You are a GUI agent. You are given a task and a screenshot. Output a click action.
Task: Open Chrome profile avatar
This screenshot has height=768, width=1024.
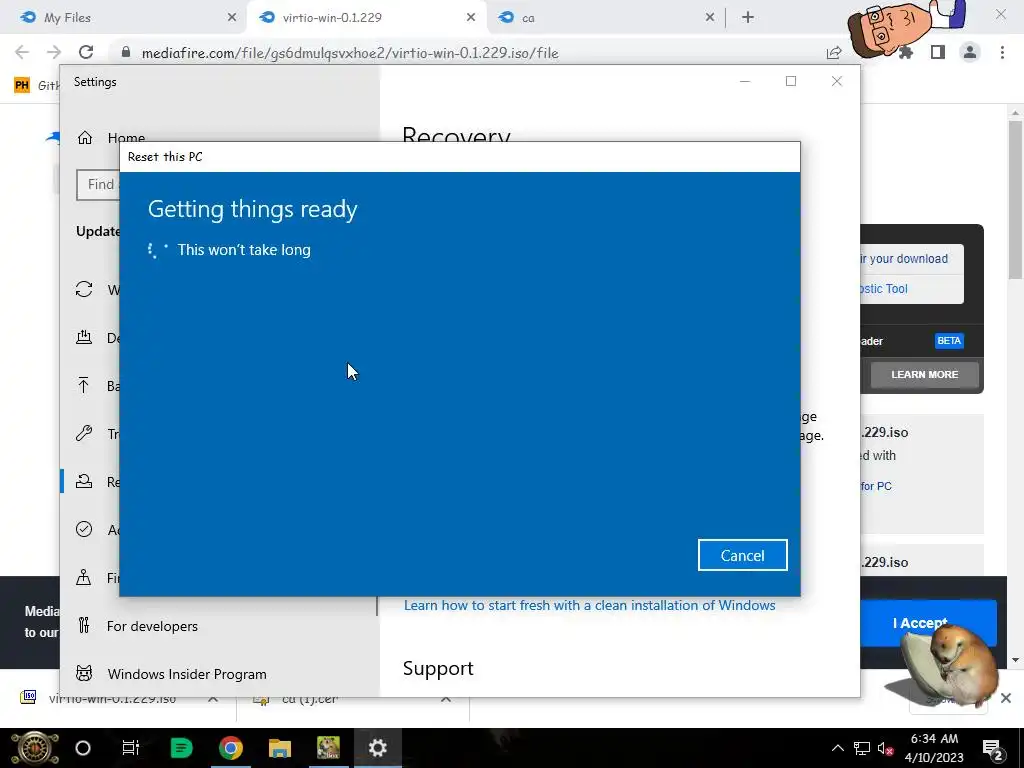point(970,52)
